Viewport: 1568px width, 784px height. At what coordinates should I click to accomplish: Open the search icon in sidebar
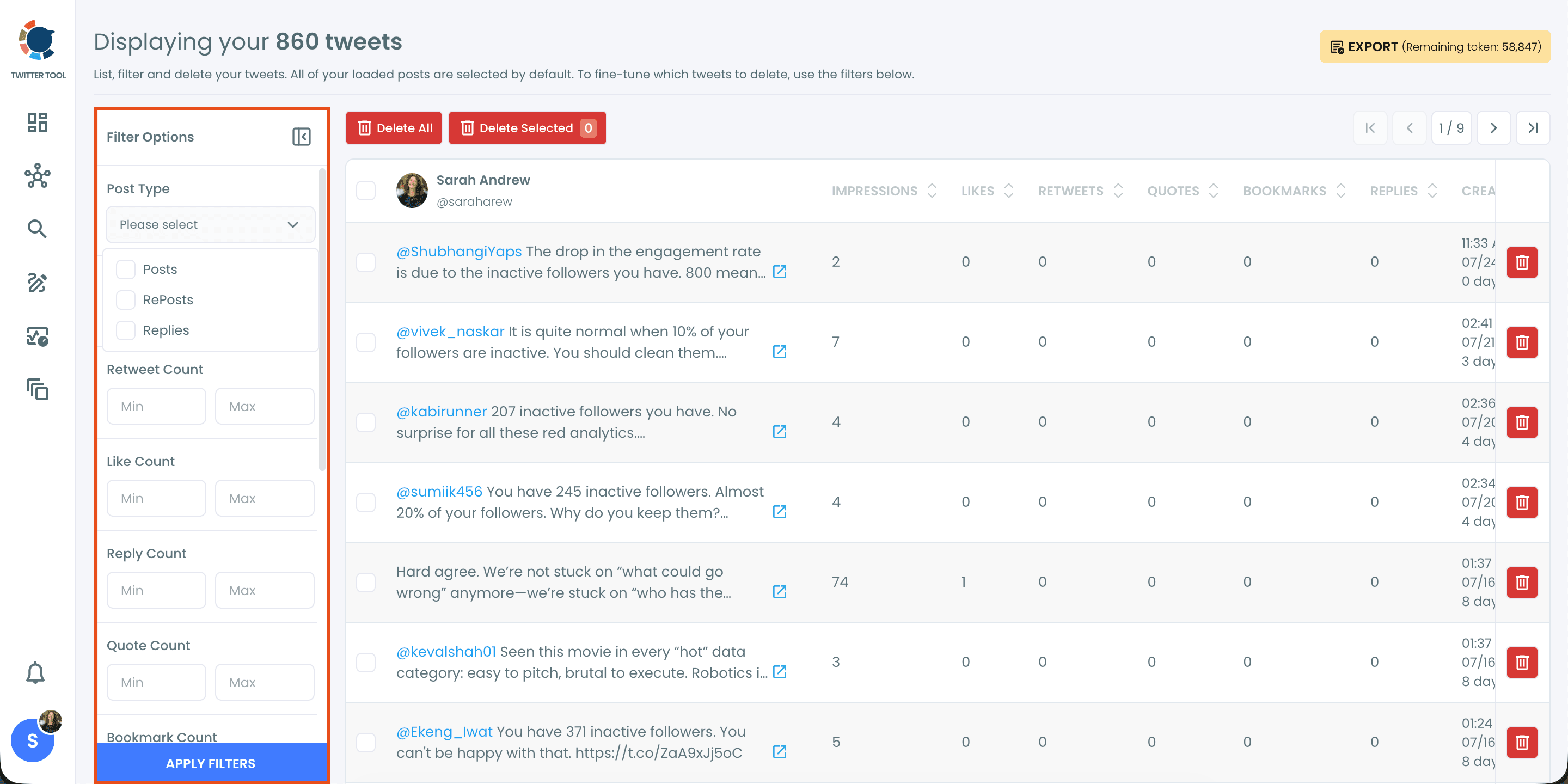(37, 229)
